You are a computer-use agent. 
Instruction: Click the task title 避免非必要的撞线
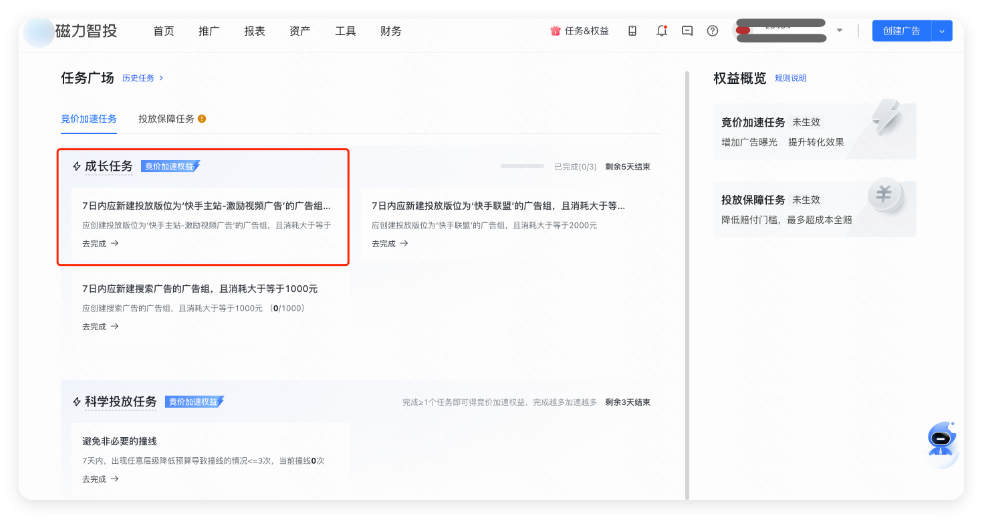[120, 441]
